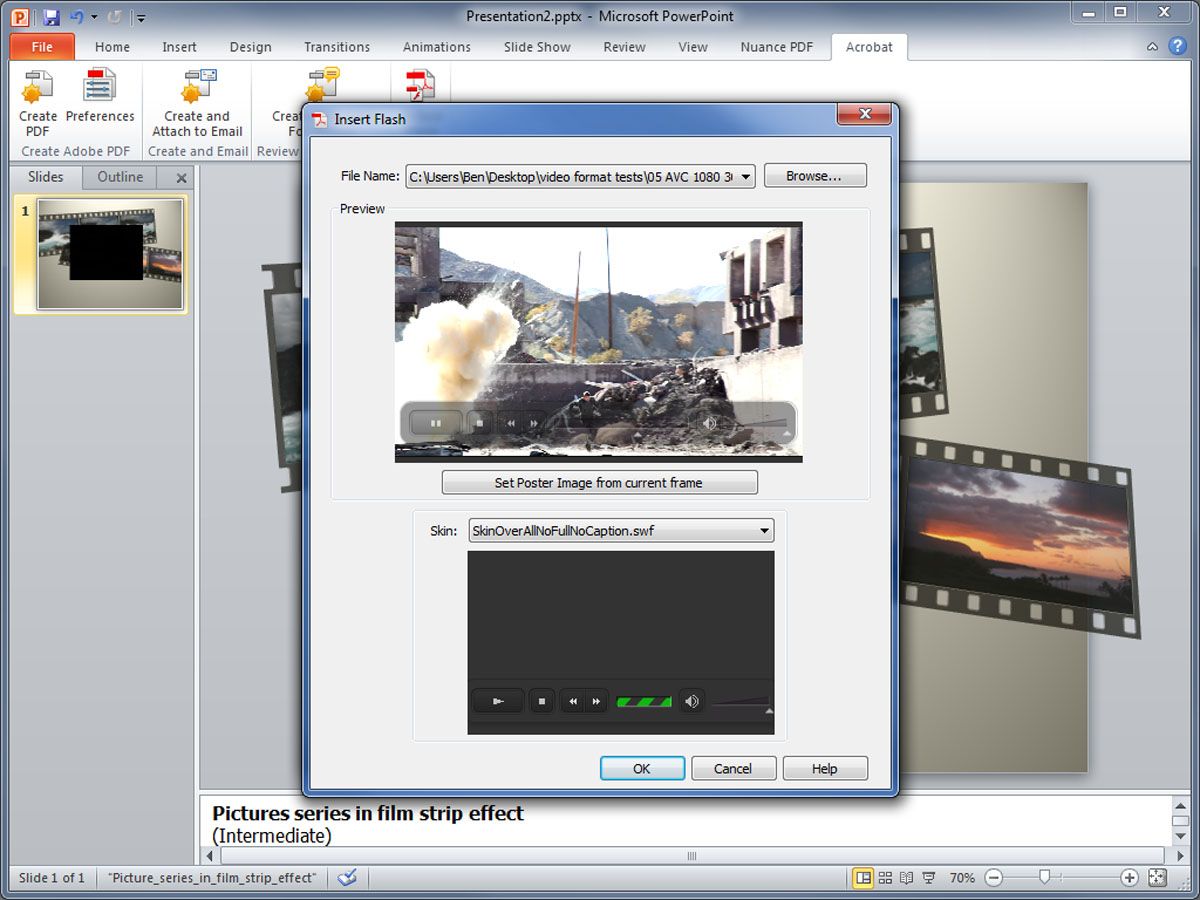This screenshot has width=1200, height=900.
Task: Switch to the Home ribbon tab
Action: point(112,47)
